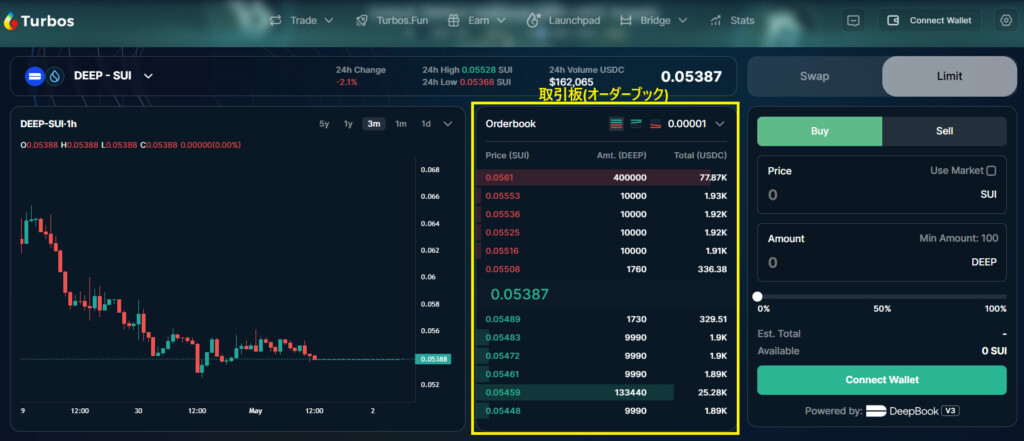Open the Bridge menu
The width and height of the screenshot is (1024, 441).
pos(654,20)
